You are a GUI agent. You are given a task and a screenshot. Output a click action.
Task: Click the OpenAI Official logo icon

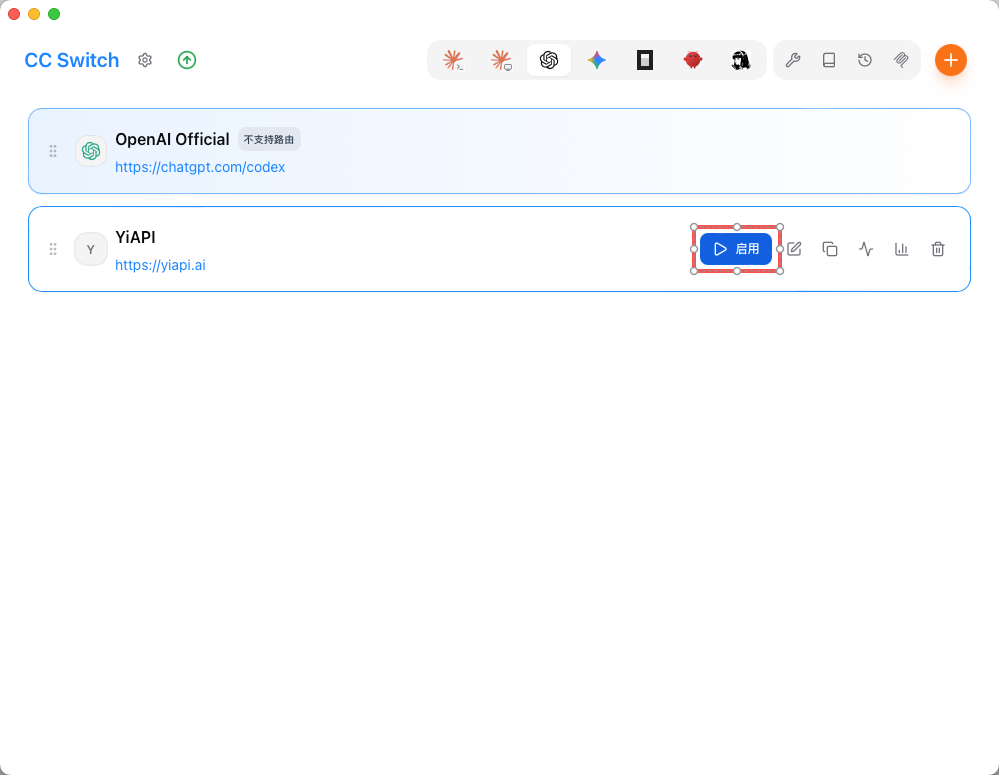(91, 151)
